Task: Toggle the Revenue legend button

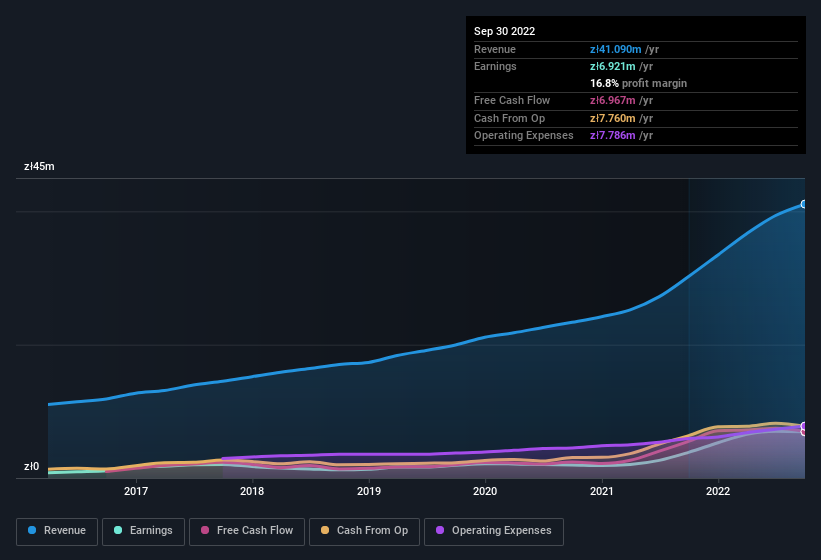Action: point(57,531)
